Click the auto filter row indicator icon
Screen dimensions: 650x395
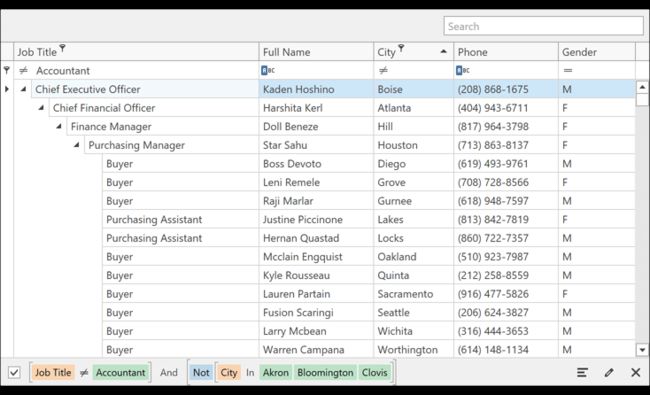click(7, 70)
